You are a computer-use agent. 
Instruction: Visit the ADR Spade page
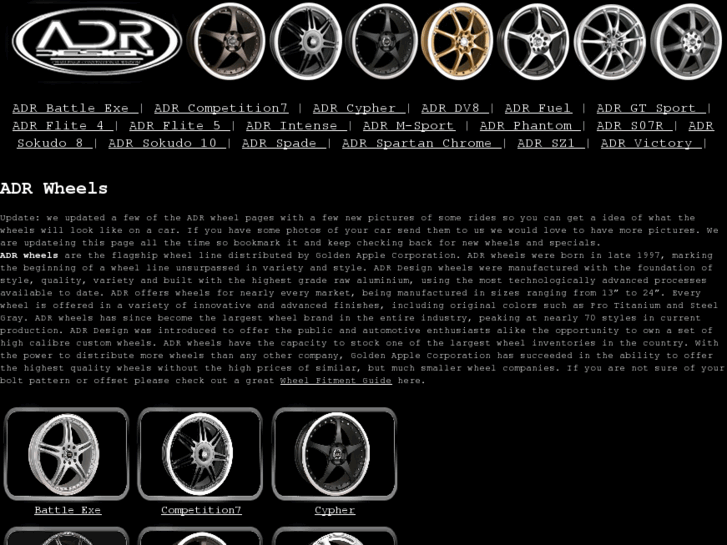284,143
